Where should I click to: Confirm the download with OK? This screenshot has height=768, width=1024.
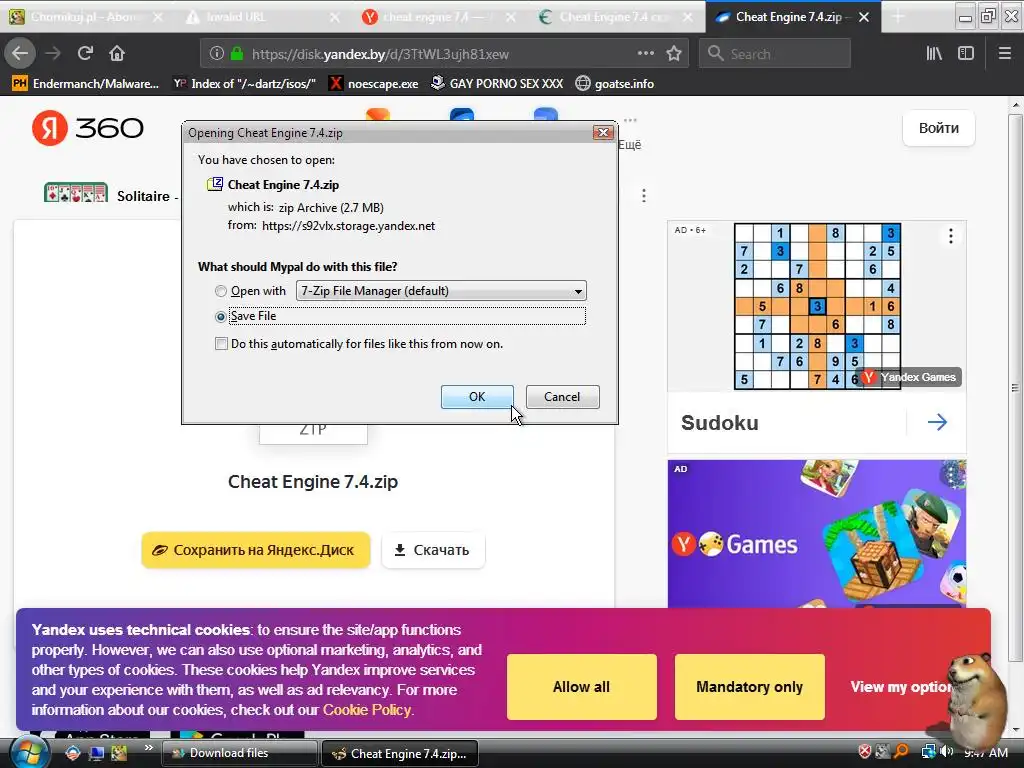(477, 397)
